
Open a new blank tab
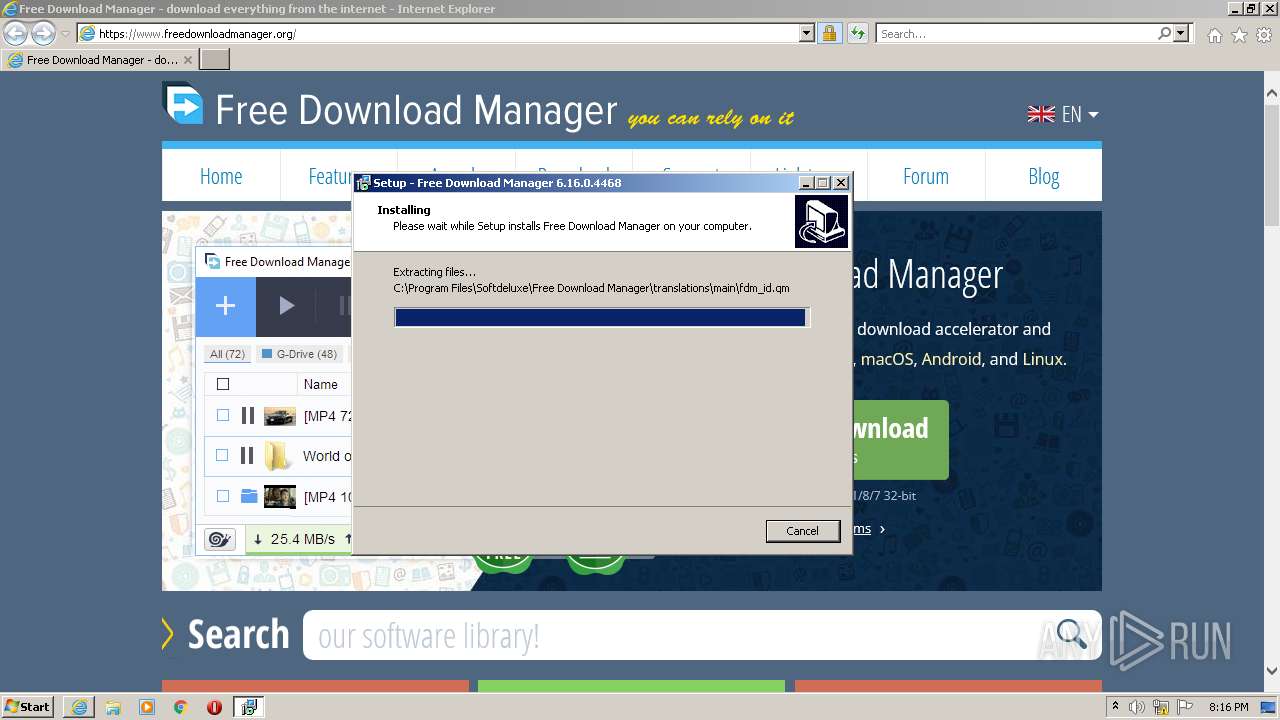click(x=215, y=60)
